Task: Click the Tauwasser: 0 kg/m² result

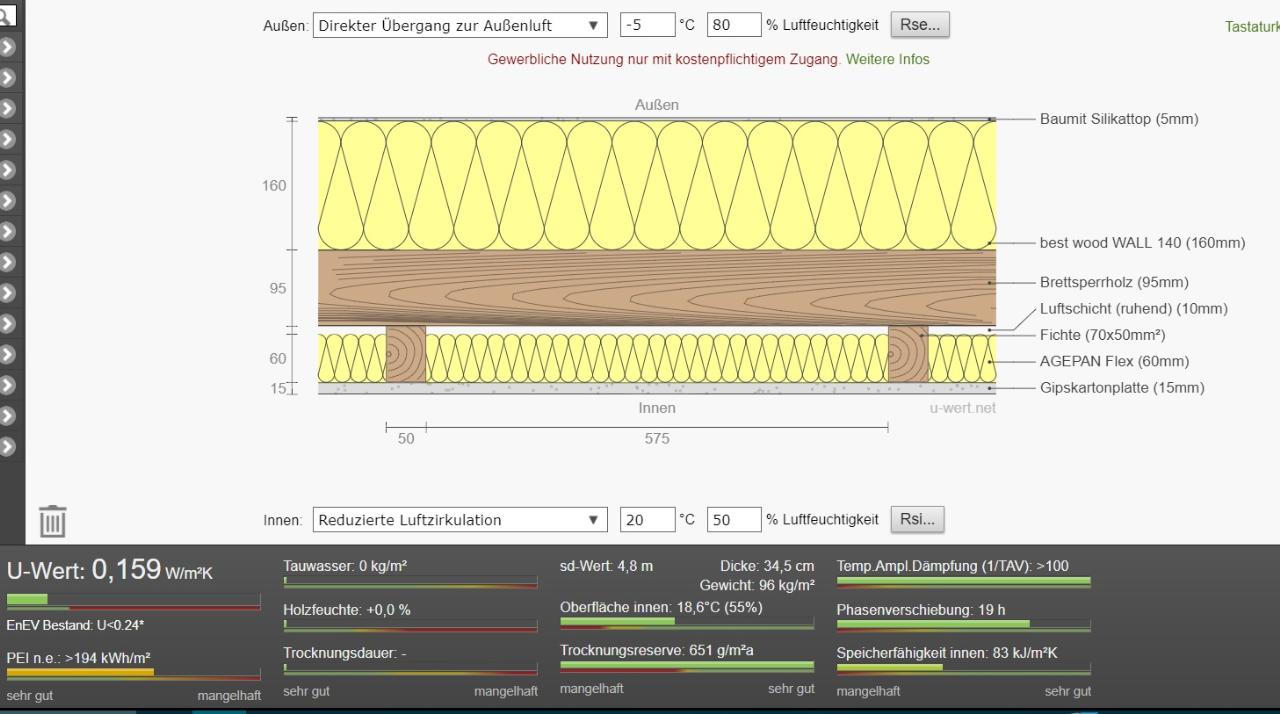Action: (x=345, y=566)
